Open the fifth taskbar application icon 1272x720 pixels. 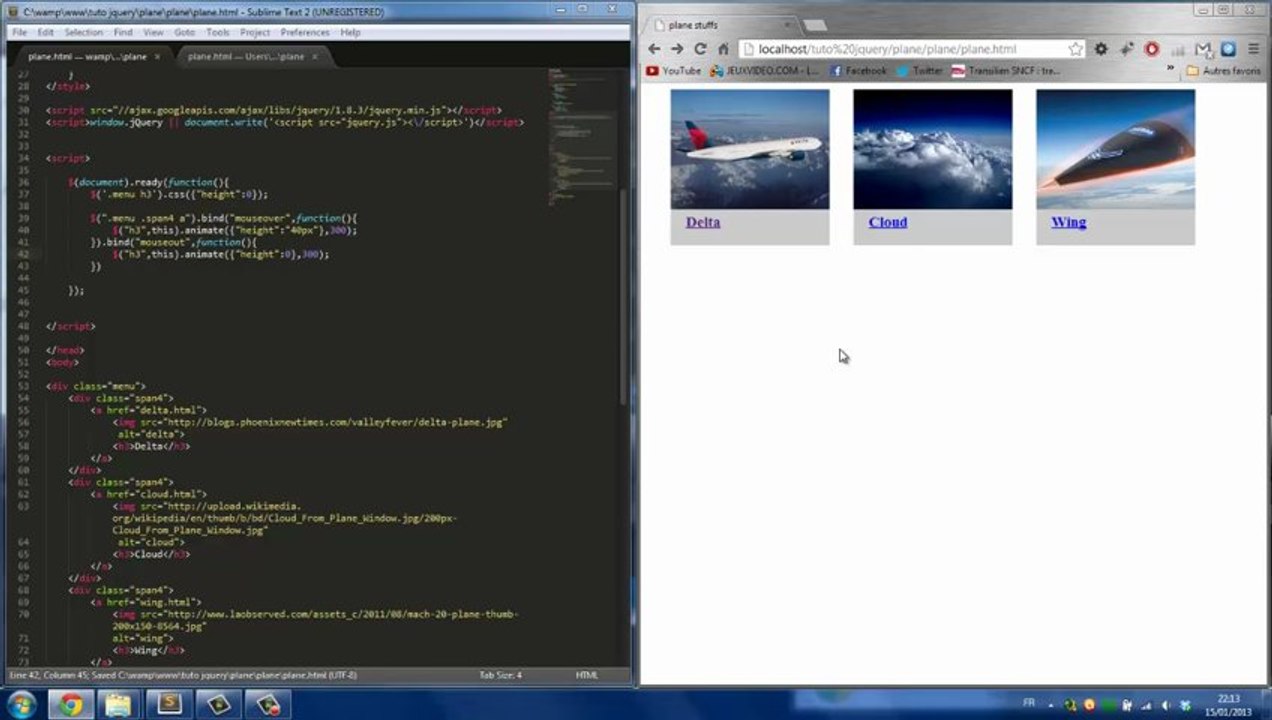click(218, 705)
